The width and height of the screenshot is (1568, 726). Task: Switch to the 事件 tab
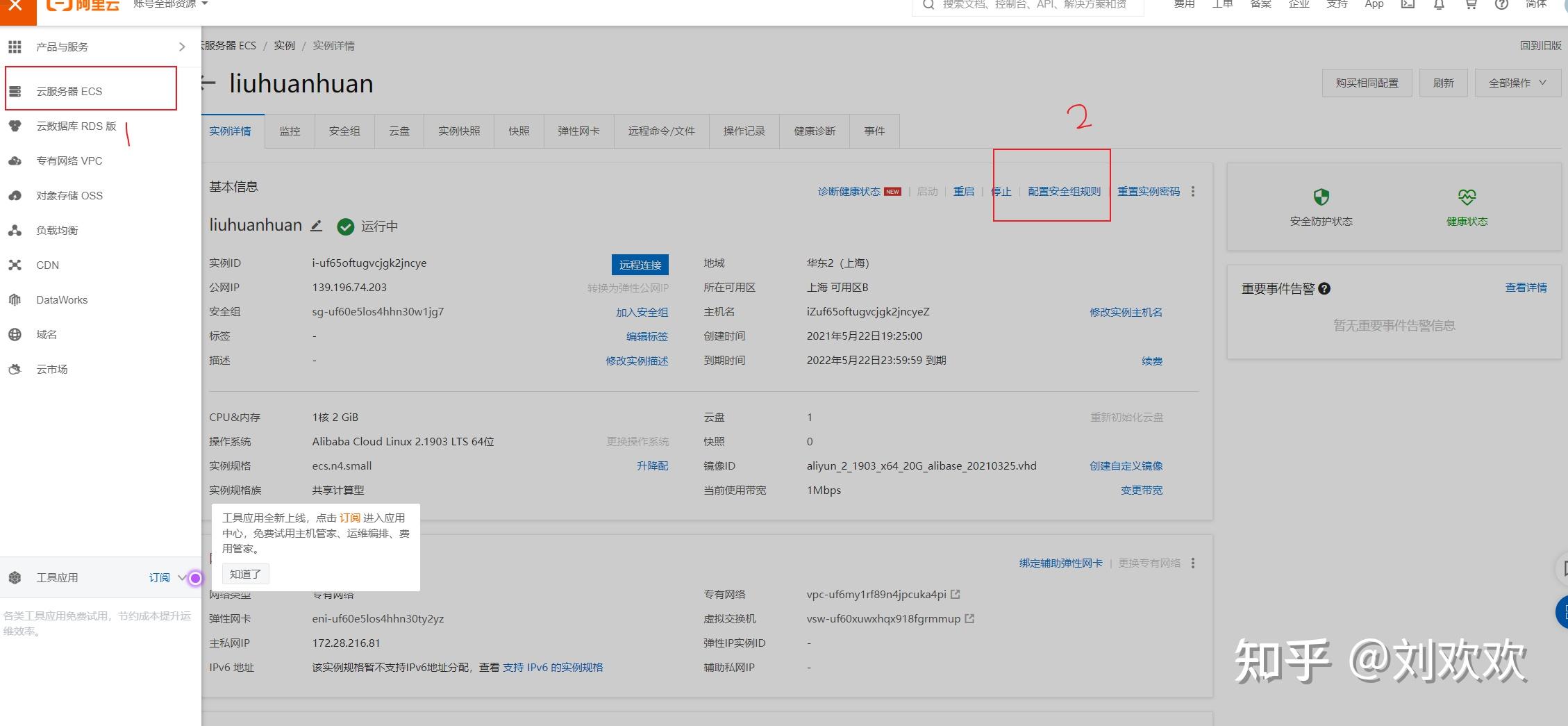tap(874, 131)
